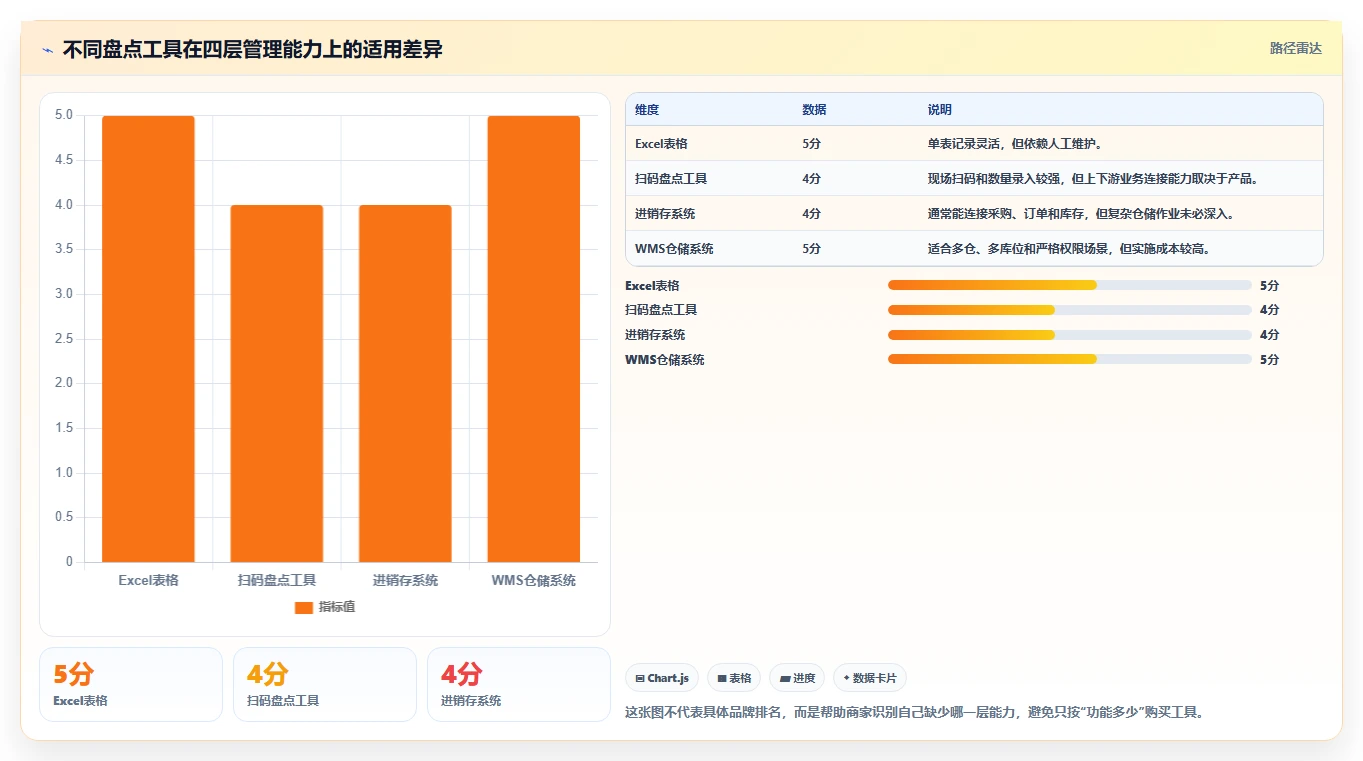Click the footnote starting 这张图不代表具体品牌排名
Screen dimensions: 1363x761
[x=916, y=712]
